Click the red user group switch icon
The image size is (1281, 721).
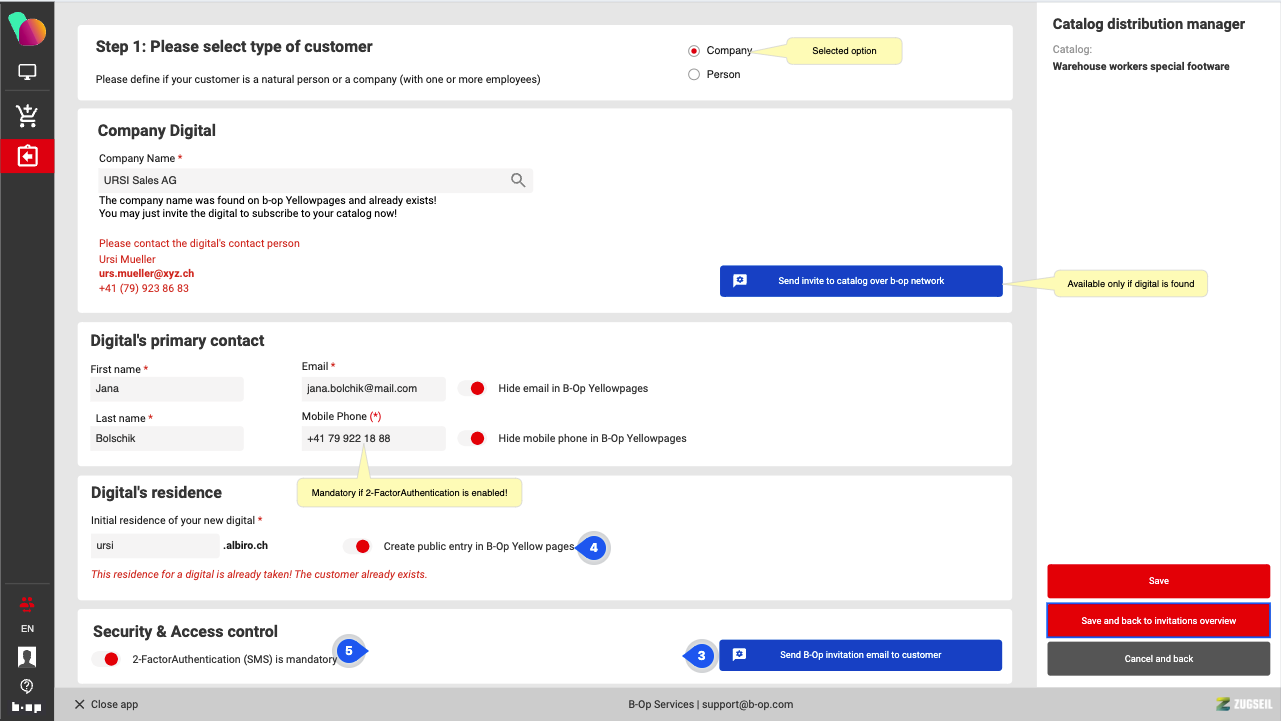[x=27, y=603]
